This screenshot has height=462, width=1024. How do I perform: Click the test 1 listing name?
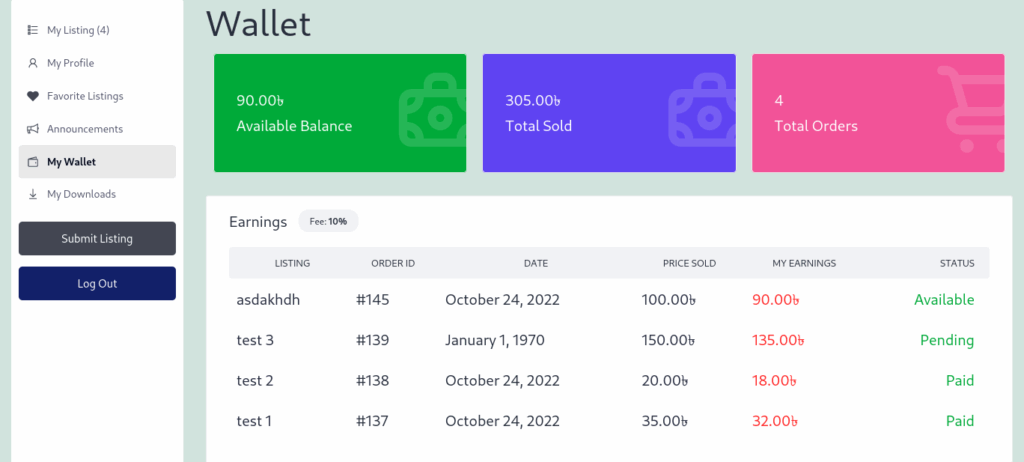click(x=254, y=421)
